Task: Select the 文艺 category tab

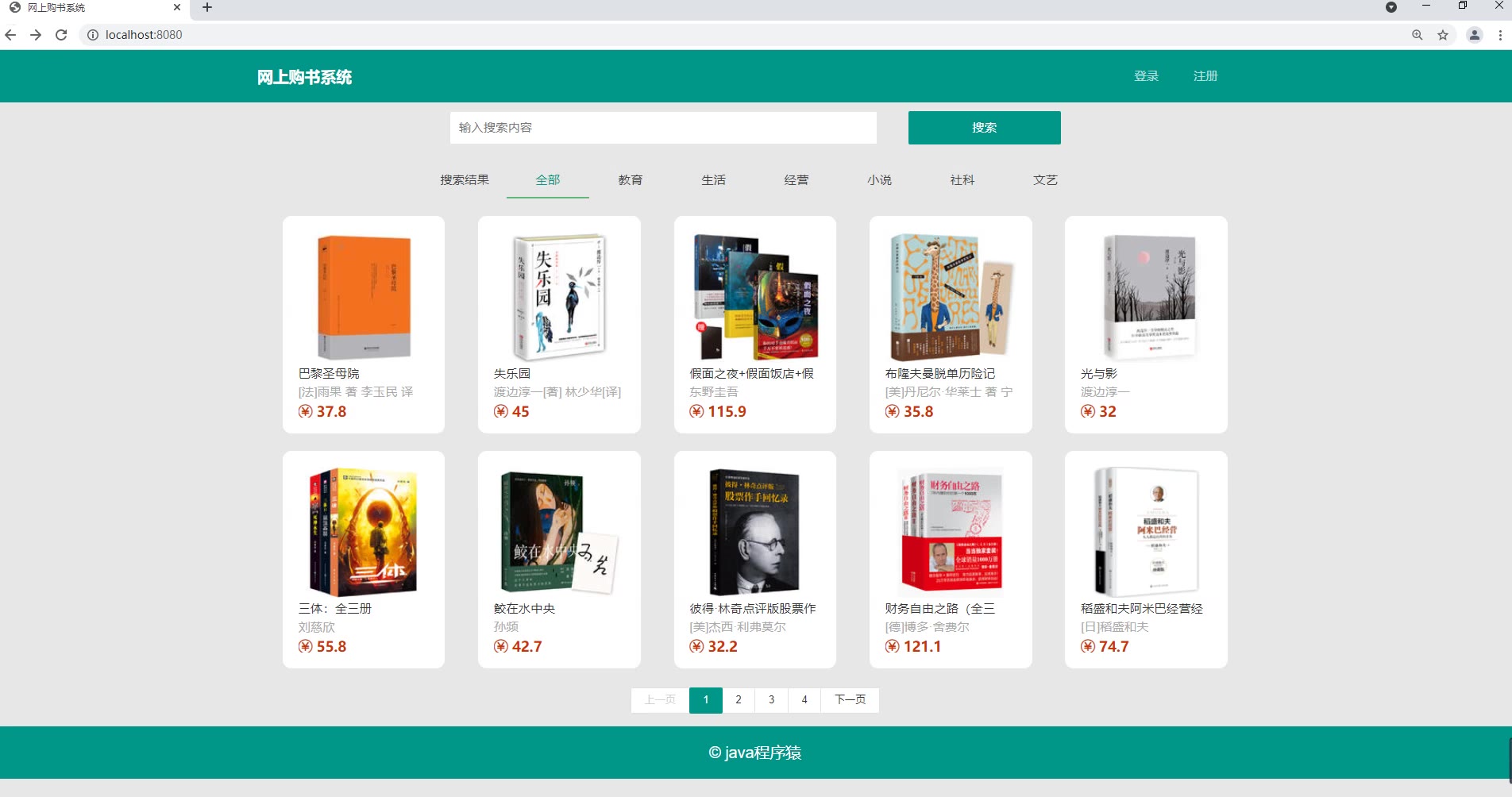Action: (x=1046, y=180)
